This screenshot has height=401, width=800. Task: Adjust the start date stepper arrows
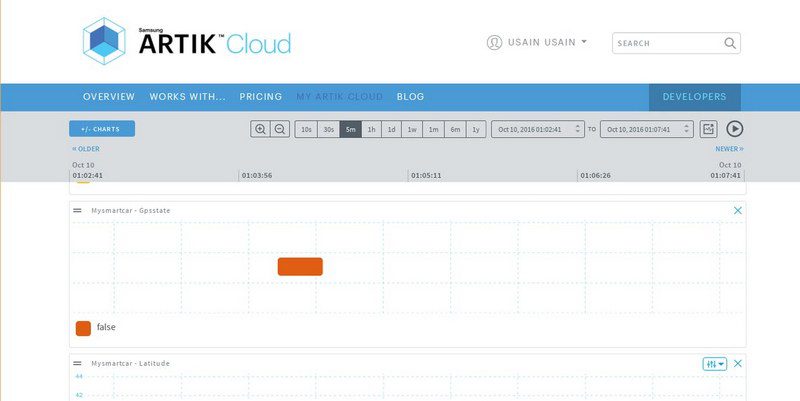pyautogui.click(x=578, y=130)
